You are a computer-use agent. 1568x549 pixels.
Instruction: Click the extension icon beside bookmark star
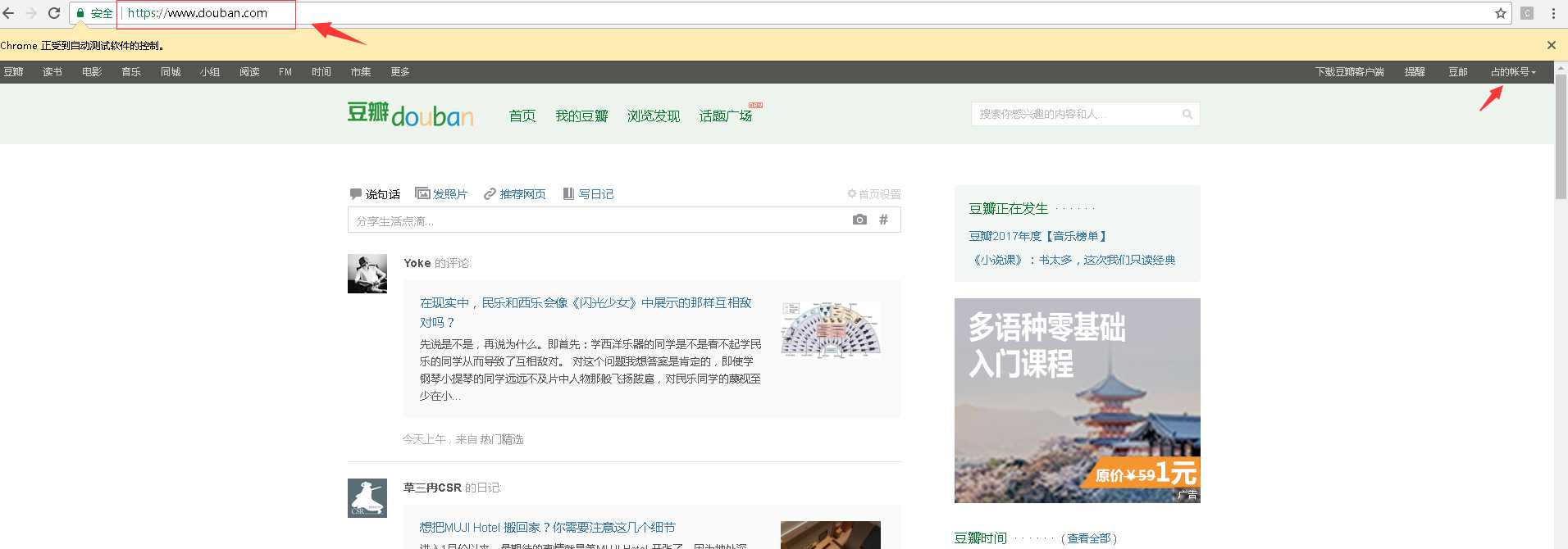(1527, 13)
